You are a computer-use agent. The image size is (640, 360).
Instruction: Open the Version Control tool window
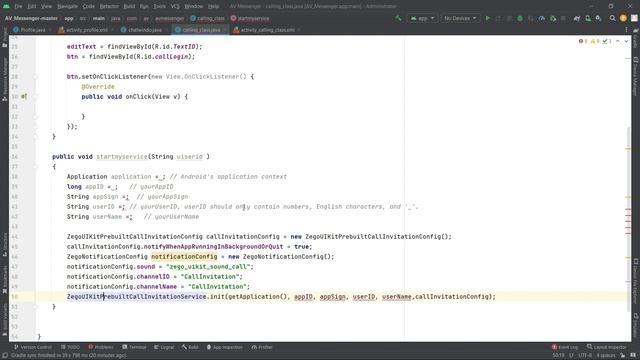coord(33,347)
